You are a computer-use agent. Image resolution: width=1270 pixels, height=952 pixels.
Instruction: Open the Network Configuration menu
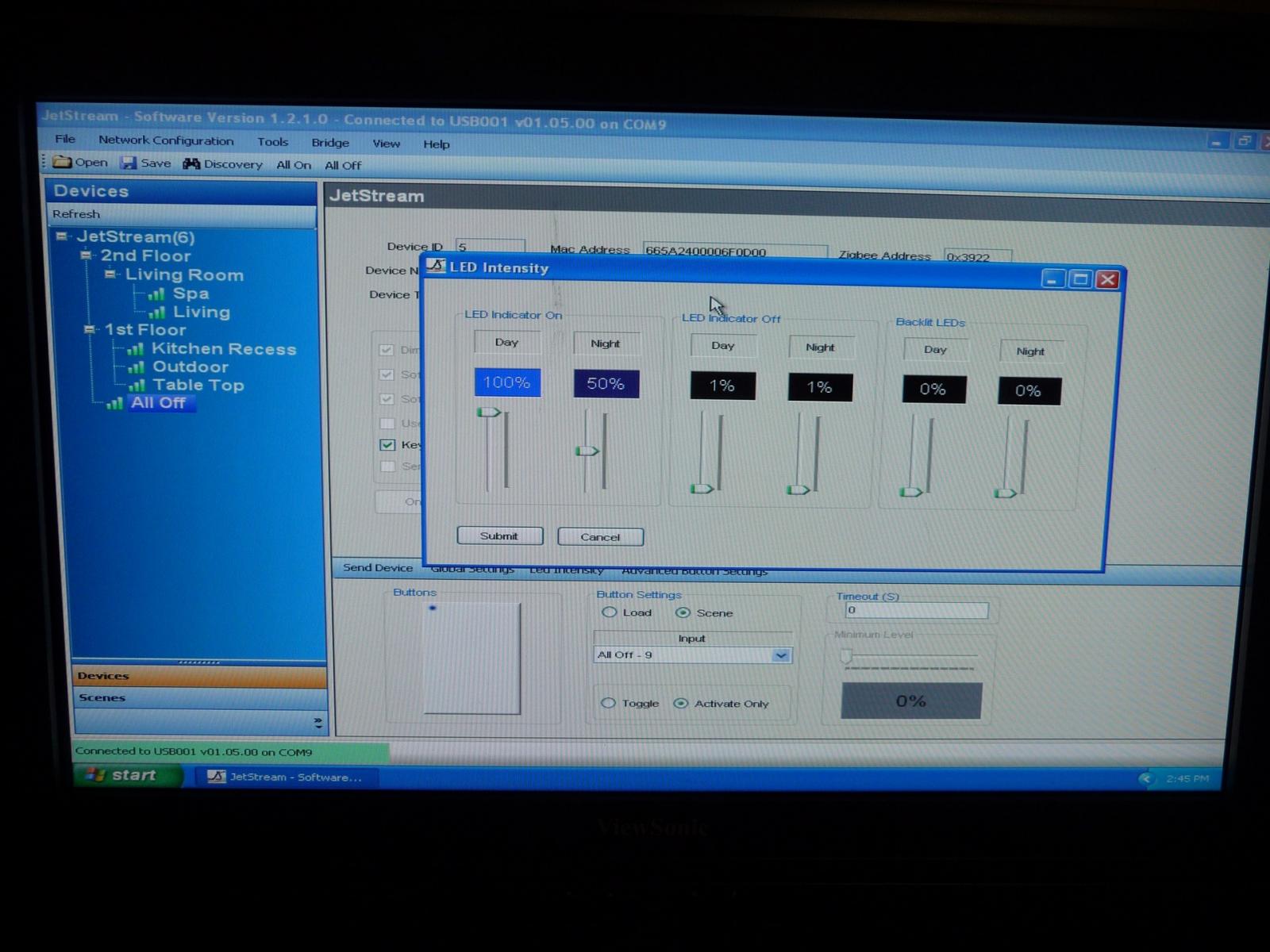pyautogui.click(x=165, y=141)
